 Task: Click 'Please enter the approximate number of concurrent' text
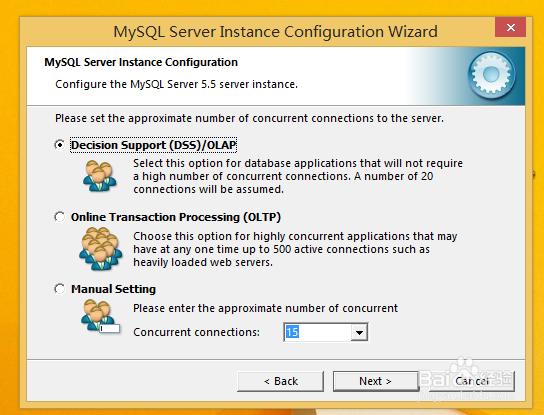[x=265, y=308]
